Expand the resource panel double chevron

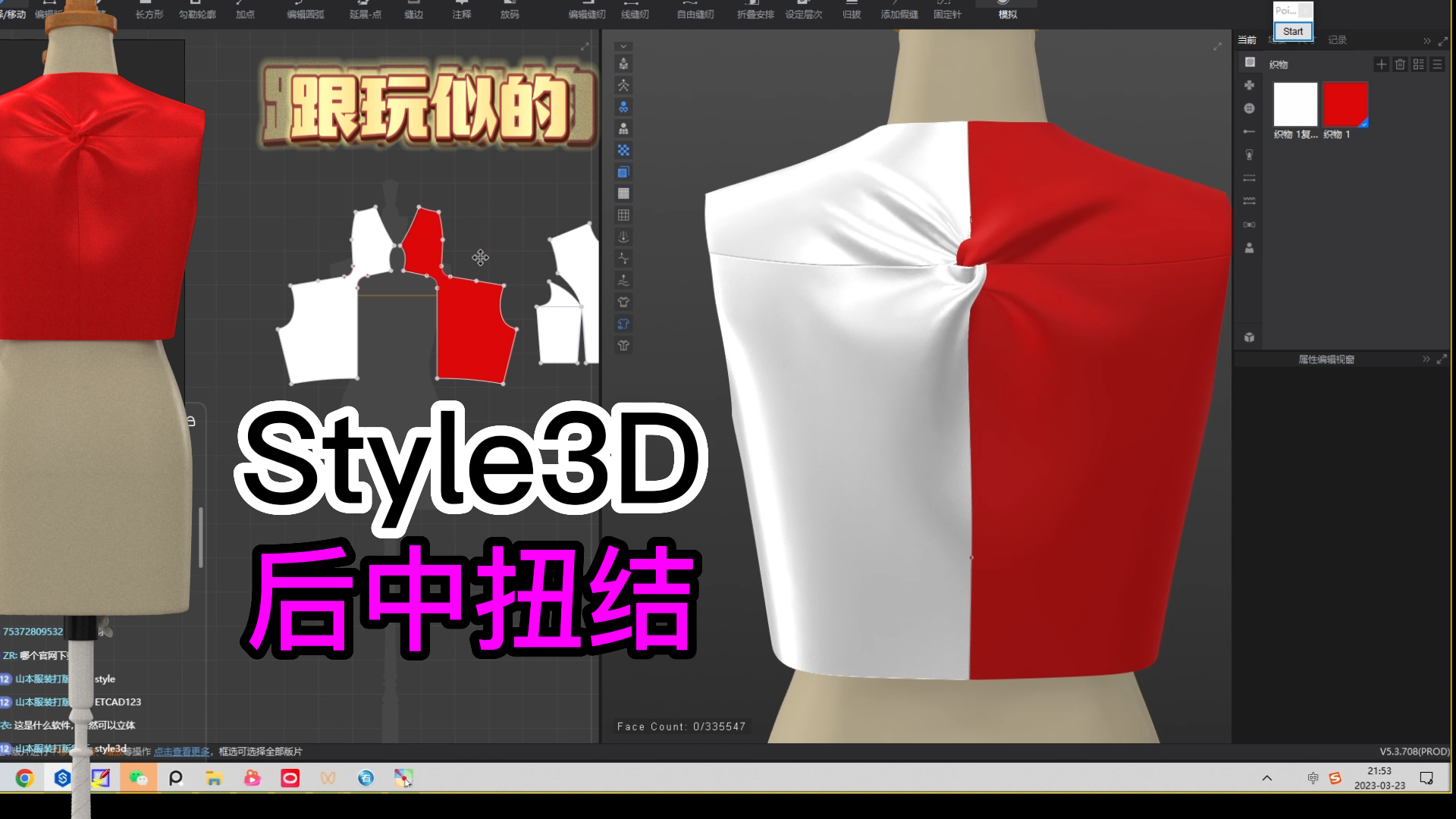1426,41
